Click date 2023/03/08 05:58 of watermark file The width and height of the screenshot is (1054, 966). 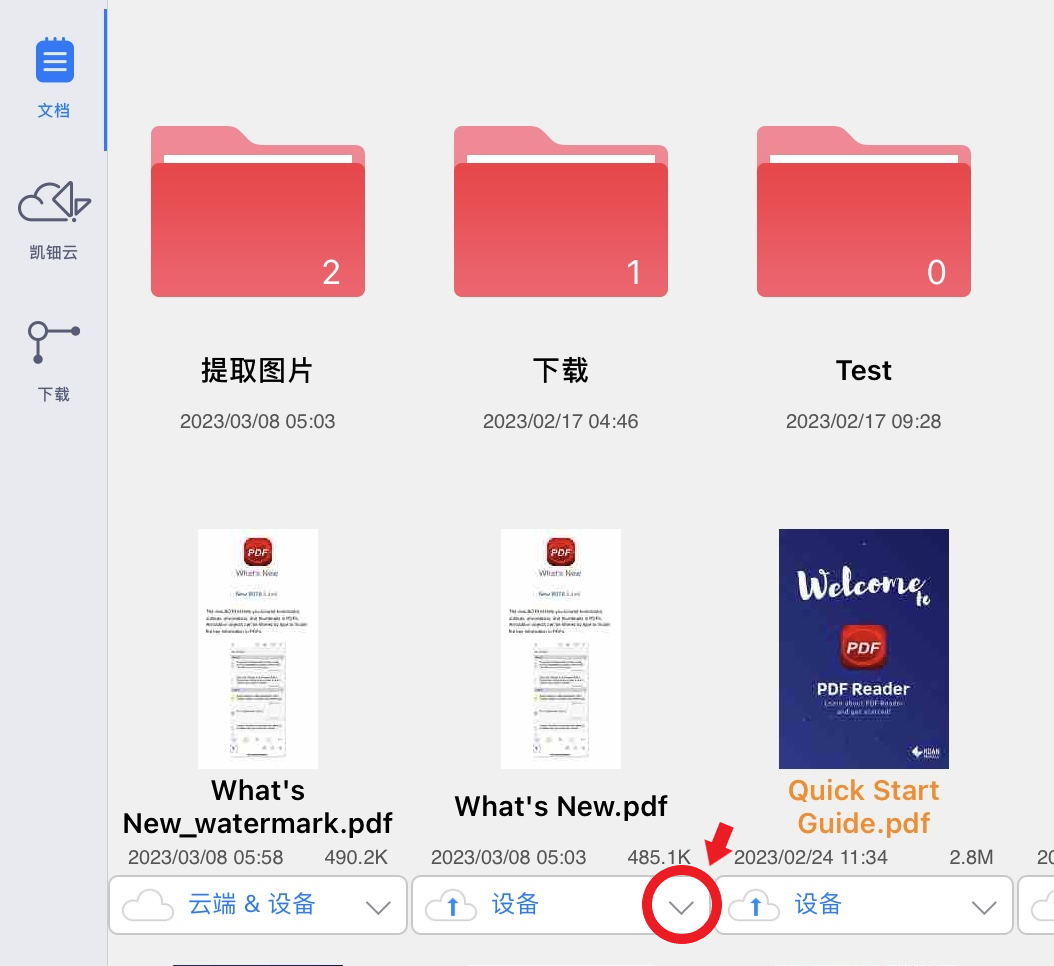206,857
